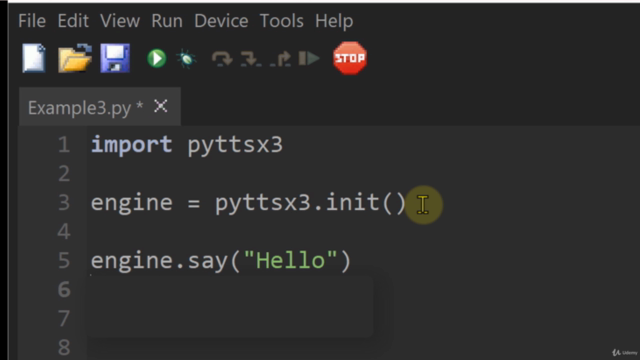Click the "Hello" string literal

click(291, 260)
